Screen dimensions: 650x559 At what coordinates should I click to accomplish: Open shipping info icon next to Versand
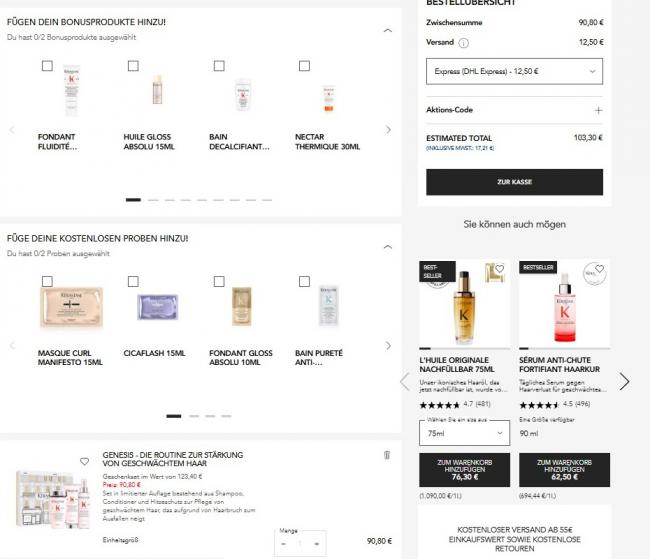pos(463,43)
